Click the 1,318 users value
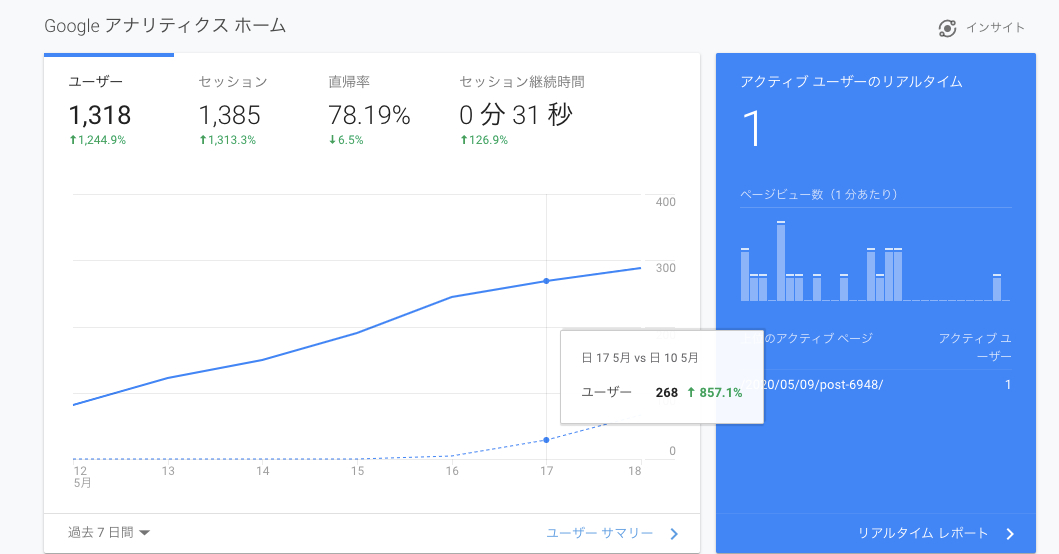 pyautogui.click(x=100, y=115)
